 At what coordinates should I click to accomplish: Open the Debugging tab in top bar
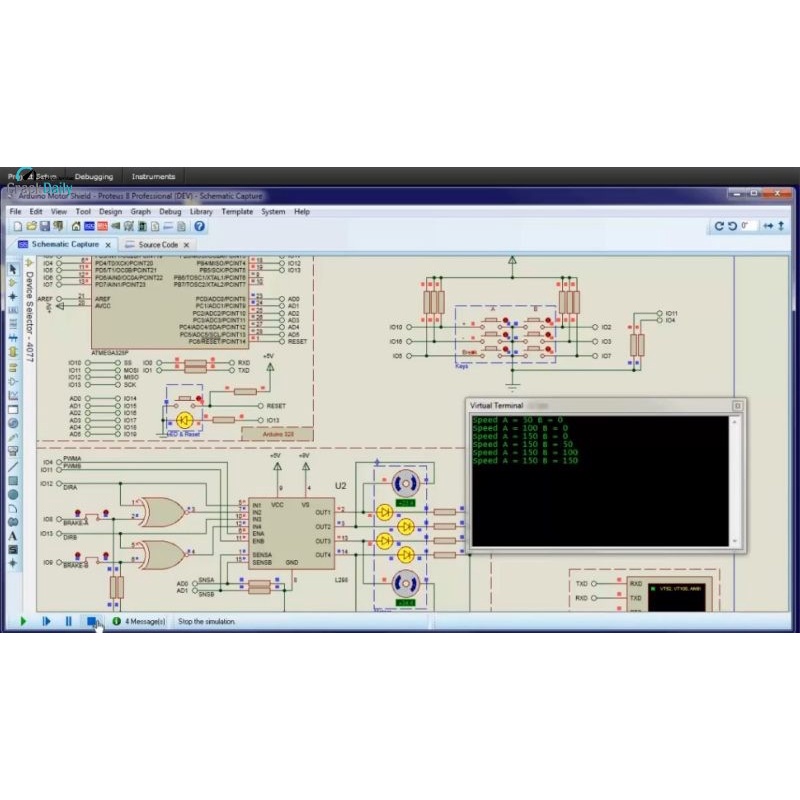click(x=94, y=177)
